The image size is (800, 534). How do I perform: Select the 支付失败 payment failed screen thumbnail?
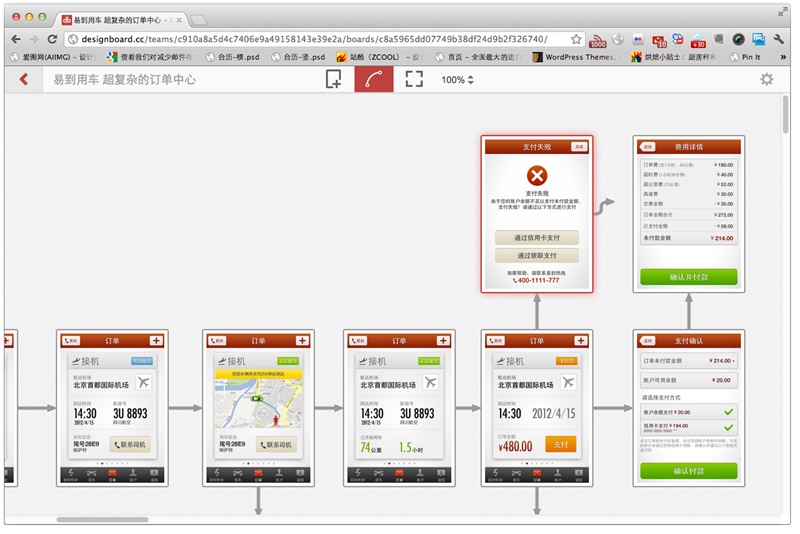pyautogui.click(x=536, y=215)
